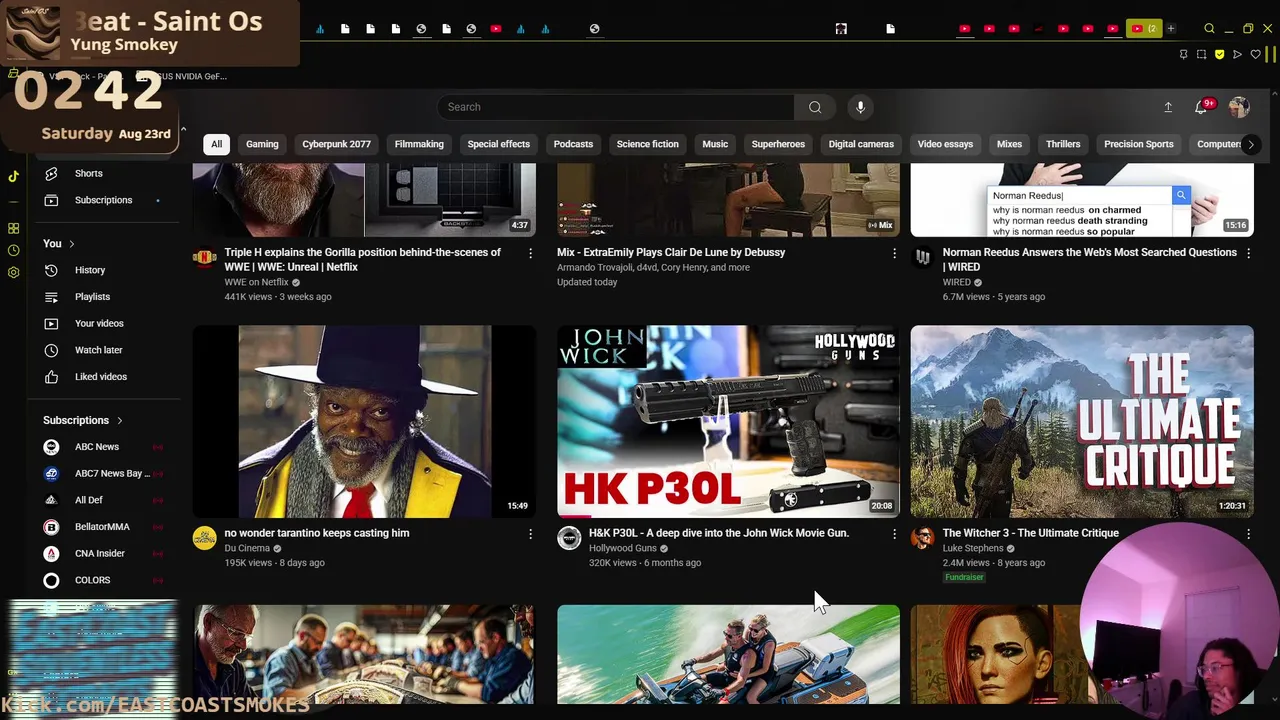The image size is (1280, 720).
Task: Click the YouTube search magnifier button
Action: pos(815,107)
